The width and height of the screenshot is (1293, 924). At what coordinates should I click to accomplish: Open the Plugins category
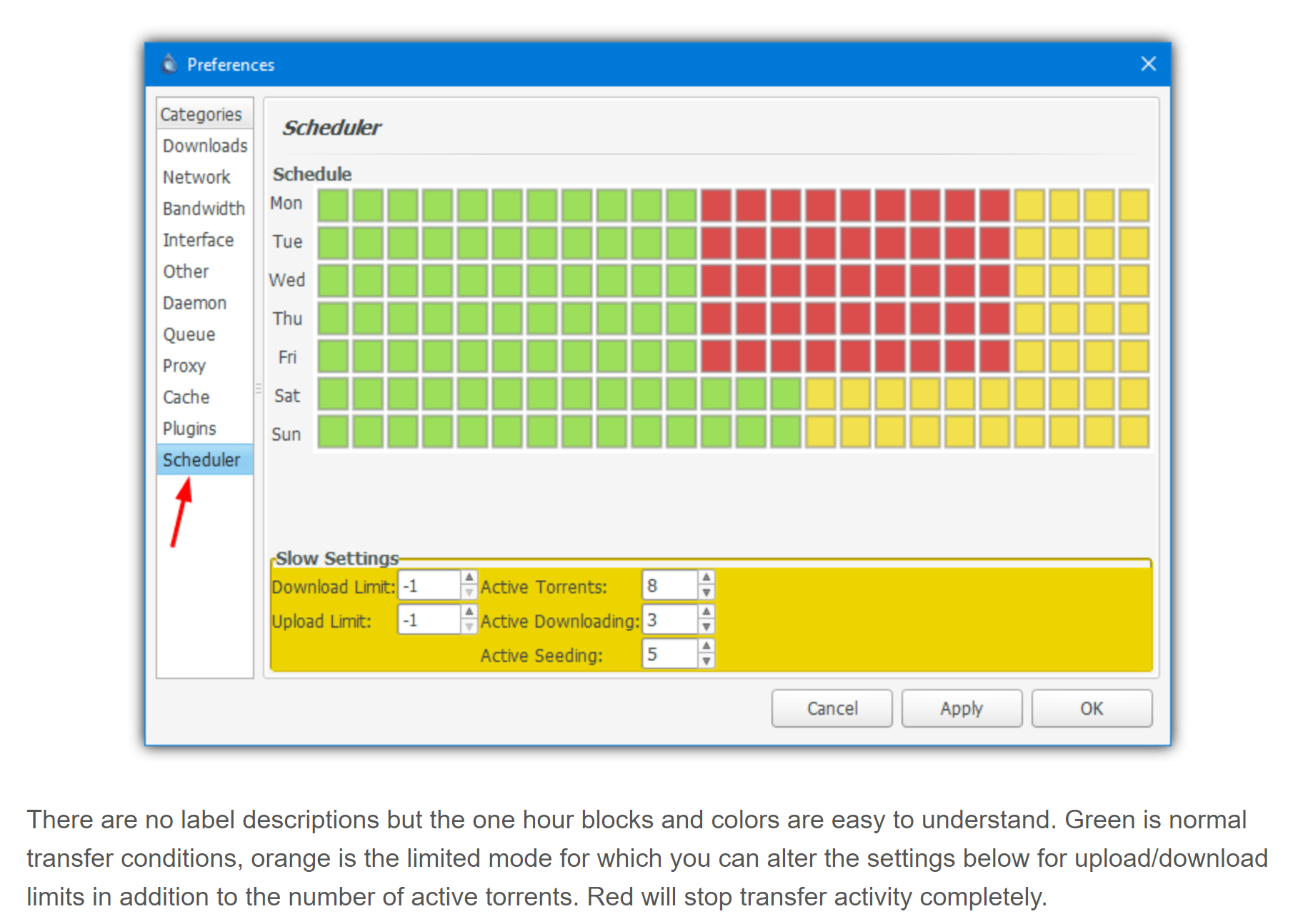tap(189, 428)
